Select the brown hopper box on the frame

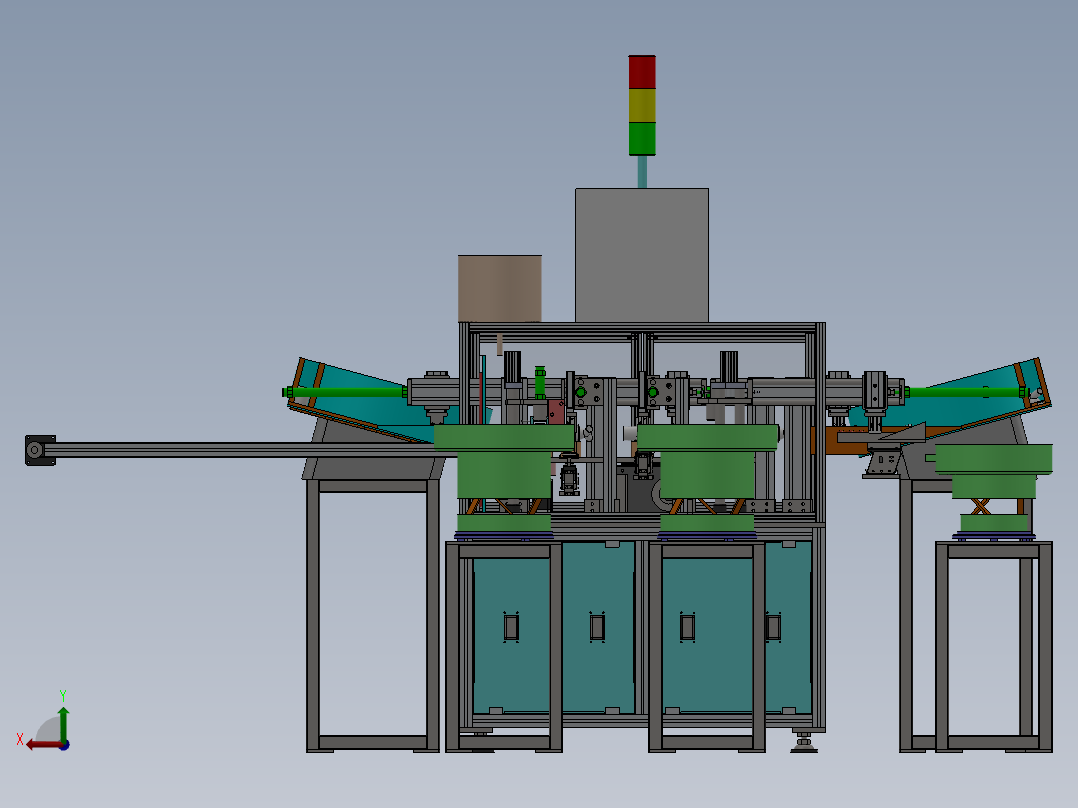click(x=500, y=288)
